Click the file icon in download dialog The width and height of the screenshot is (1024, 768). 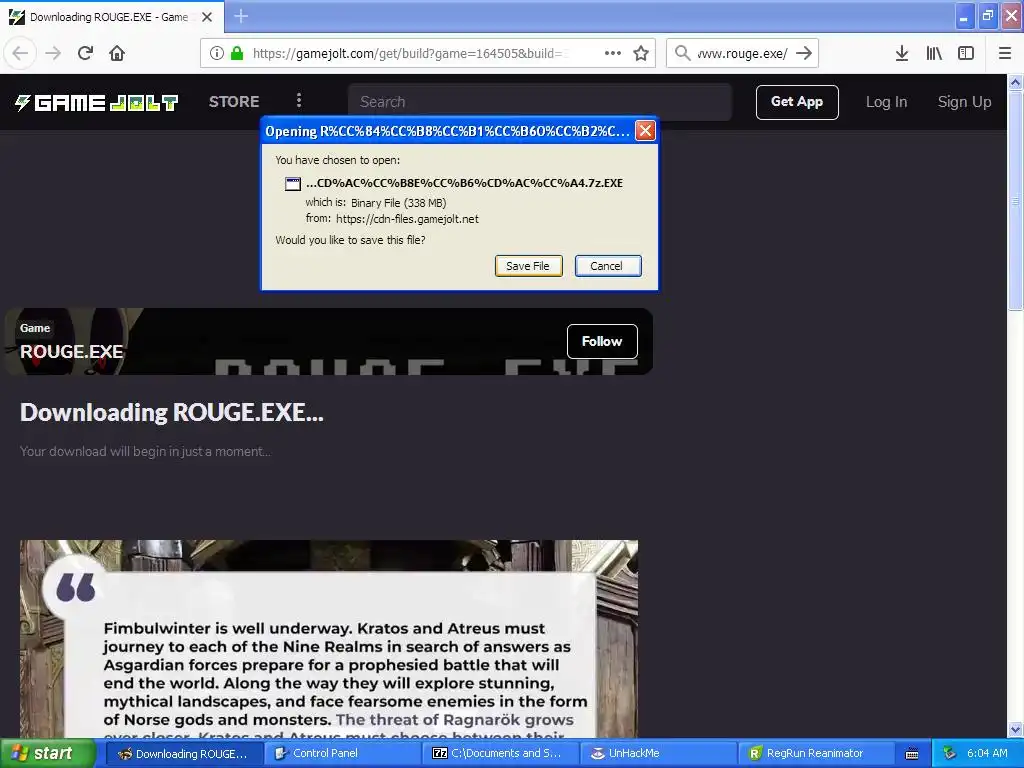tap(293, 184)
